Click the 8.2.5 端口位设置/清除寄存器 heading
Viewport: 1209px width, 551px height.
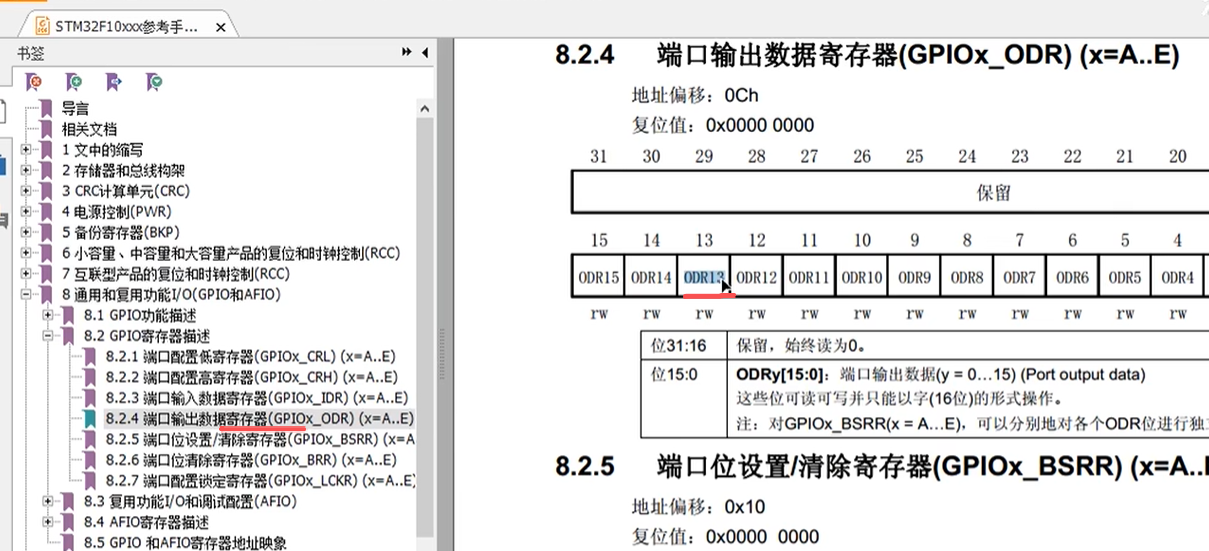(882, 467)
